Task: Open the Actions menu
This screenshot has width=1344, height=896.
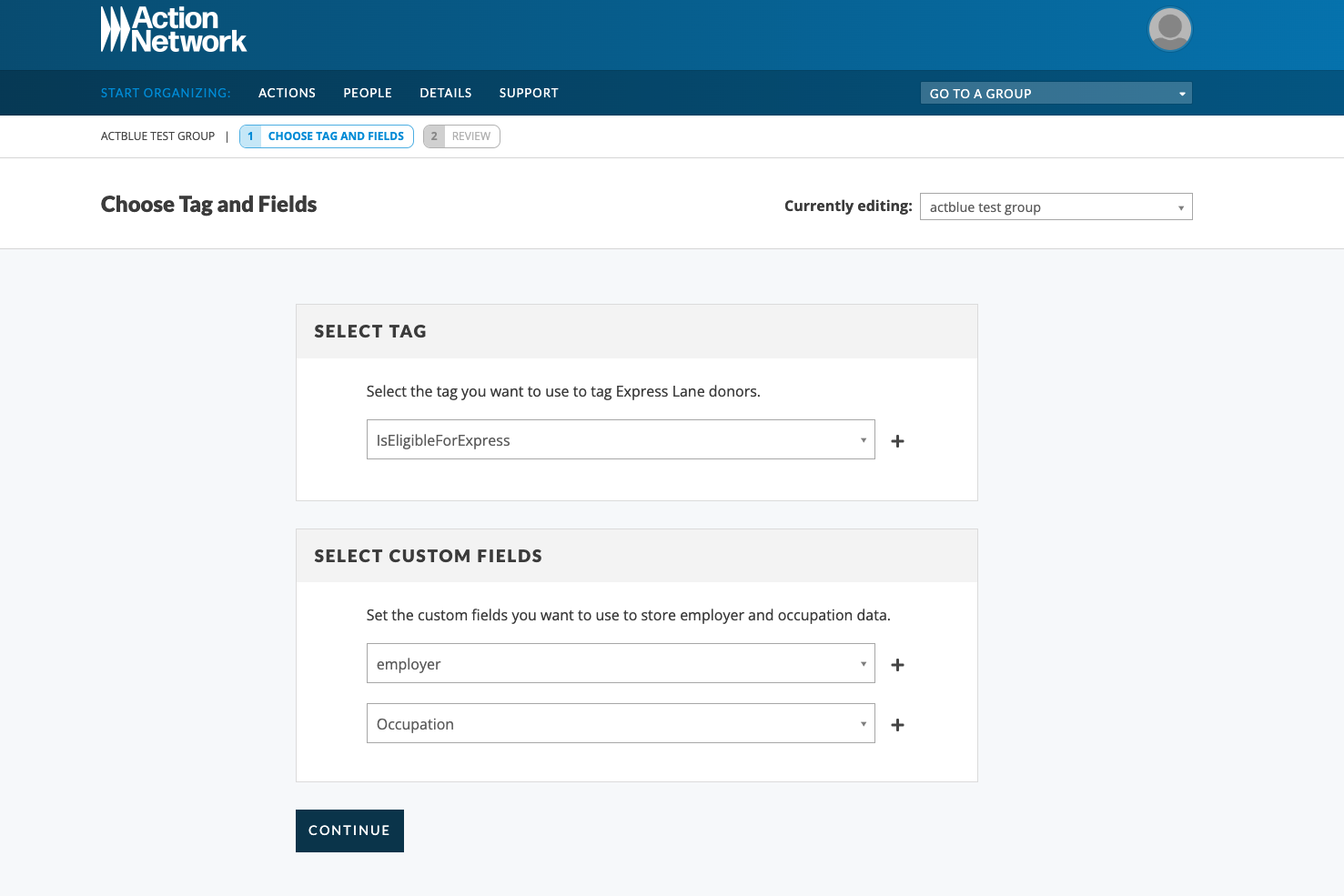Action: coord(287,93)
